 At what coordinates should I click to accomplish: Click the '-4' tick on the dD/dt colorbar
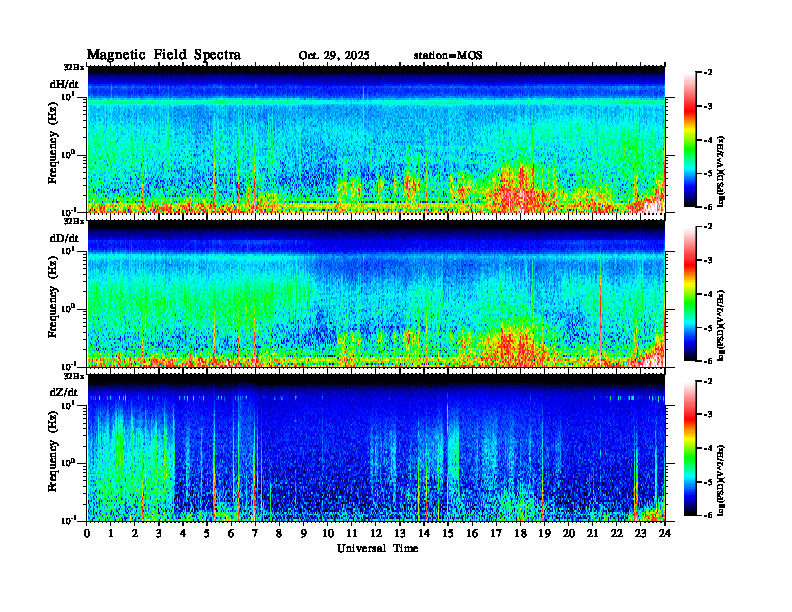[709, 294]
